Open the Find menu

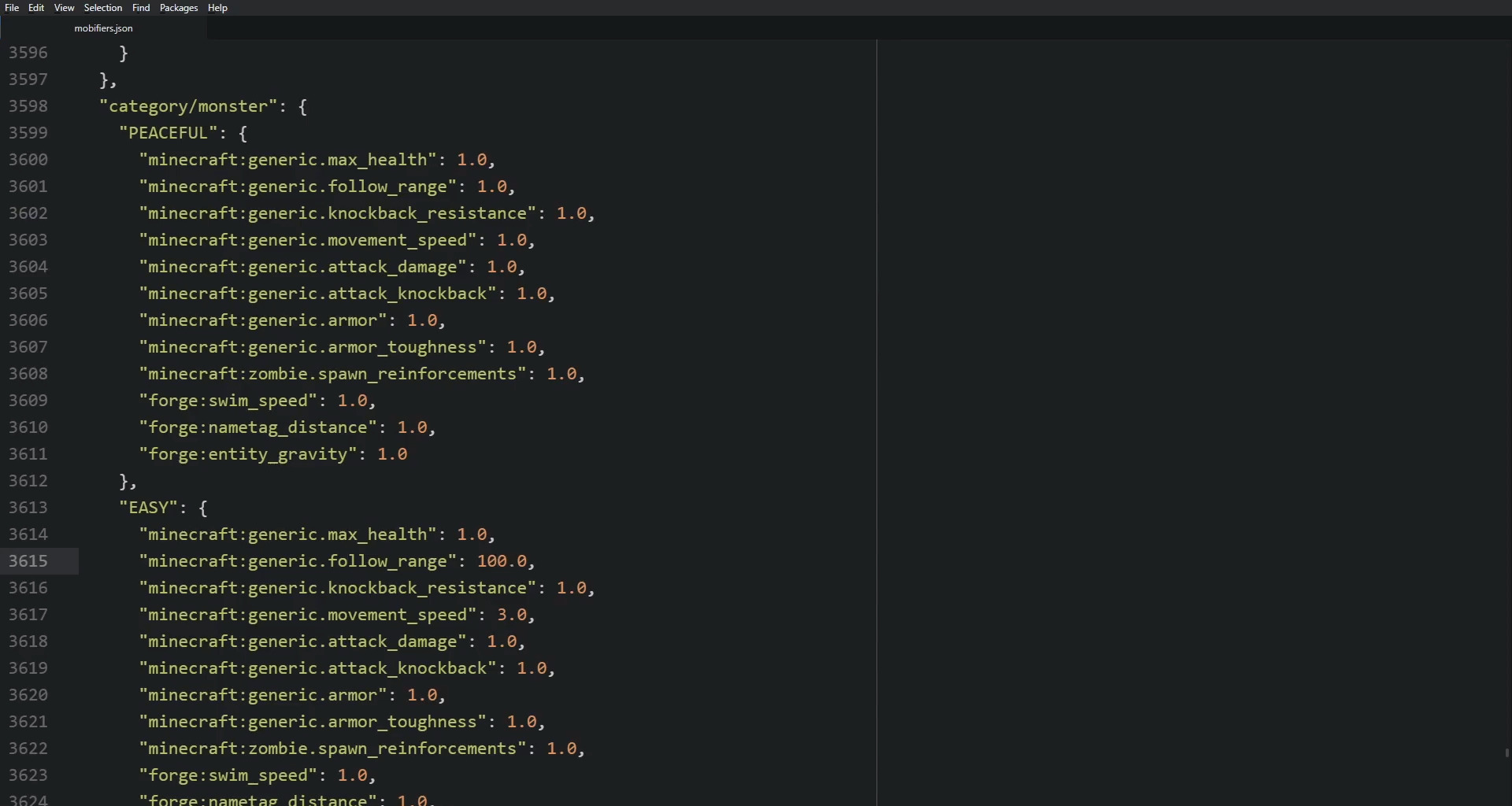click(141, 8)
